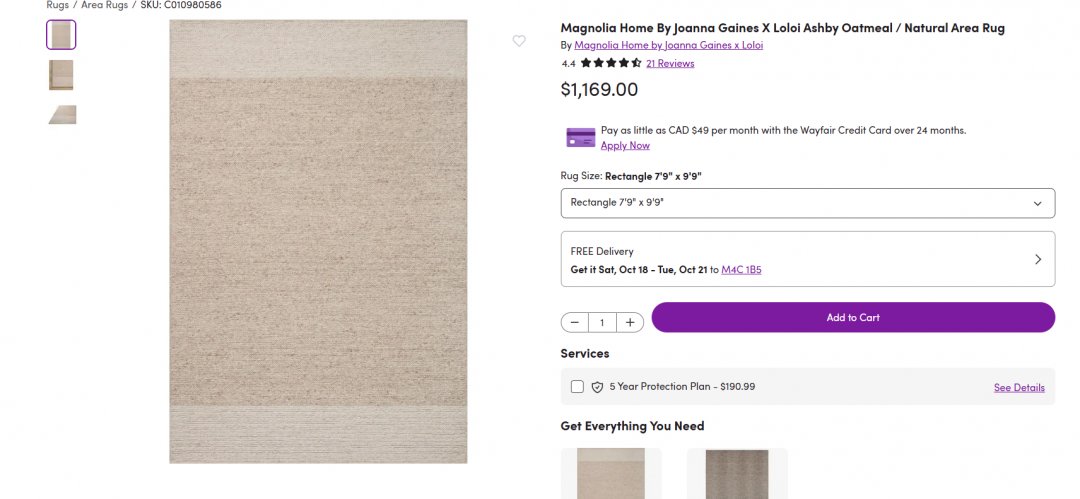Select the second rug thumbnail

click(61, 75)
